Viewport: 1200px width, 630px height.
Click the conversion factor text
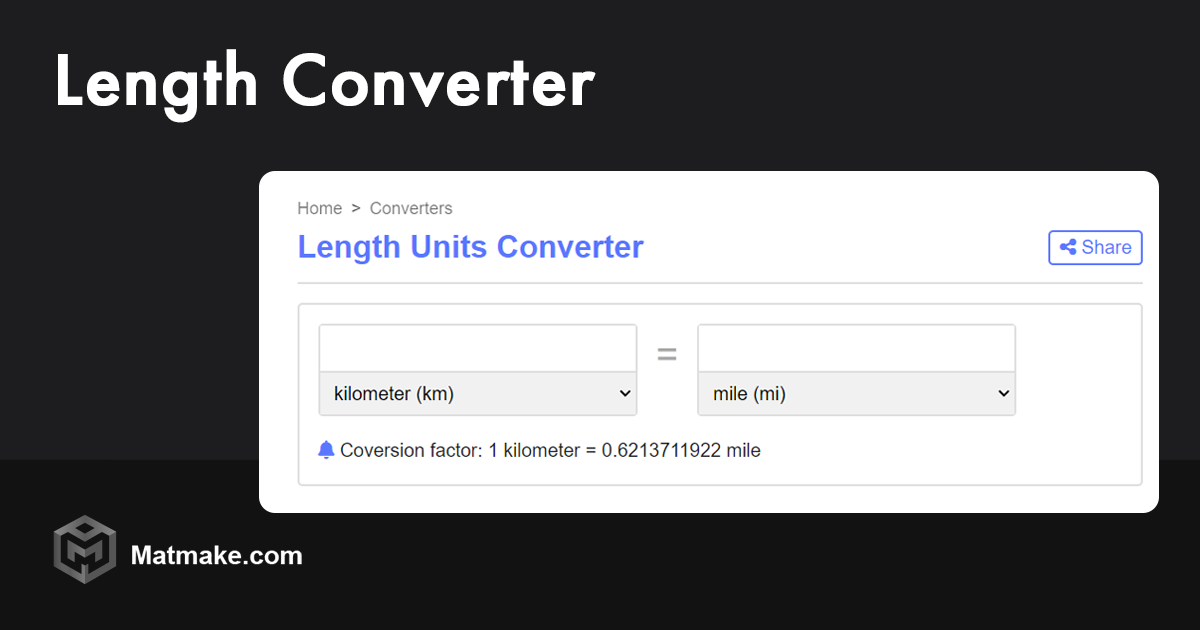550,450
